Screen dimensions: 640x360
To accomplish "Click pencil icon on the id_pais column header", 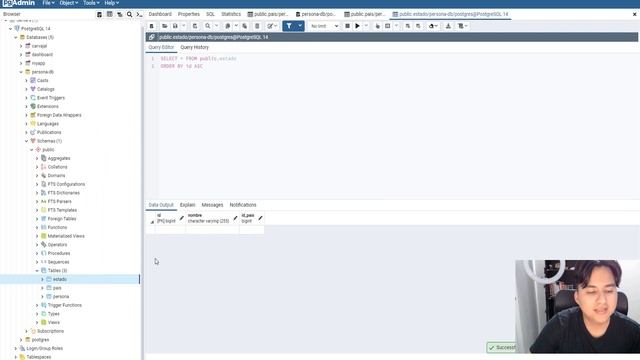I will (x=260, y=218).
